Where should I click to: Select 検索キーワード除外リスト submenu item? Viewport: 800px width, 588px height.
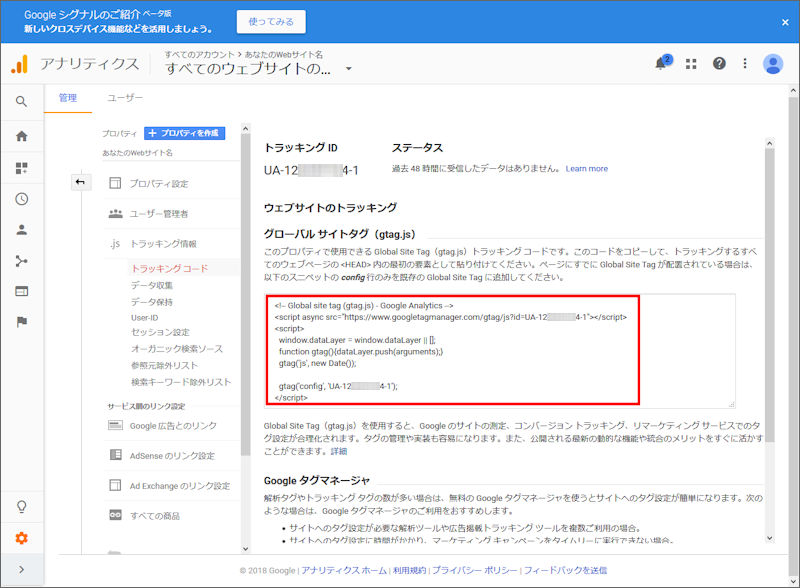[x=181, y=382]
